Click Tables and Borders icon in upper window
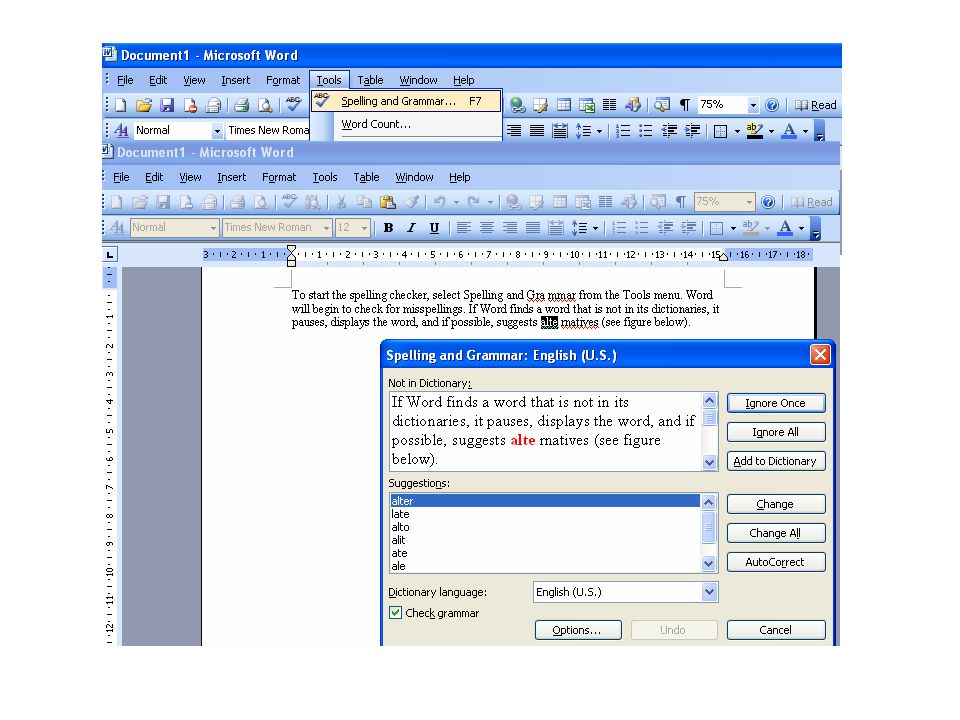Image resolution: width=960 pixels, height=720 pixels. tap(541, 105)
